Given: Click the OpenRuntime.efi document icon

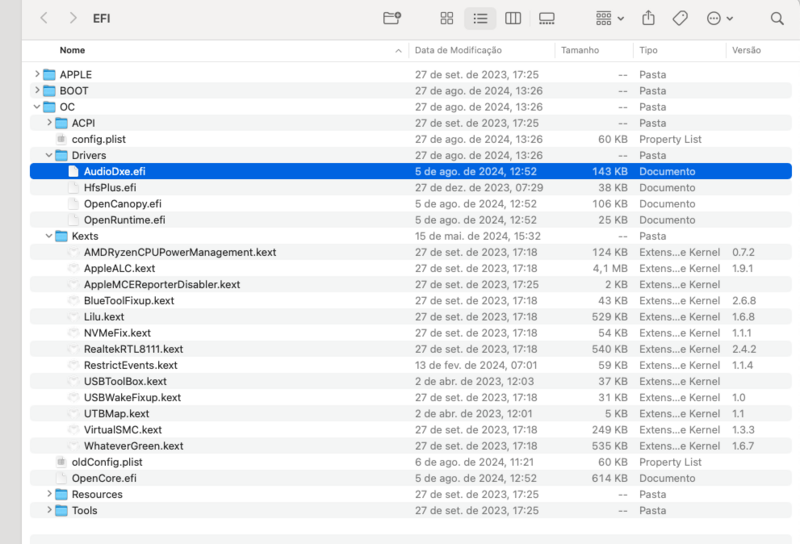Looking at the screenshot, I should click(73, 220).
